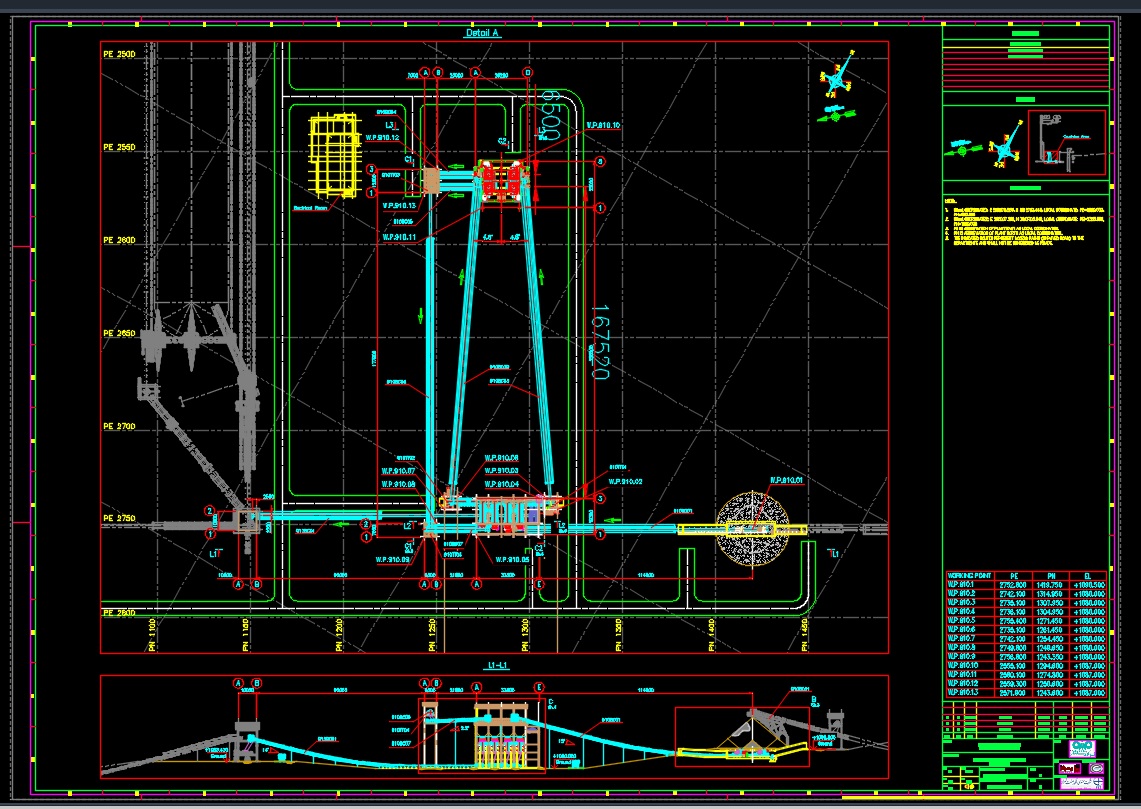This screenshot has height=809, width=1141.
Task: Click the red transfer tower structure at top
Action: (503, 180)
